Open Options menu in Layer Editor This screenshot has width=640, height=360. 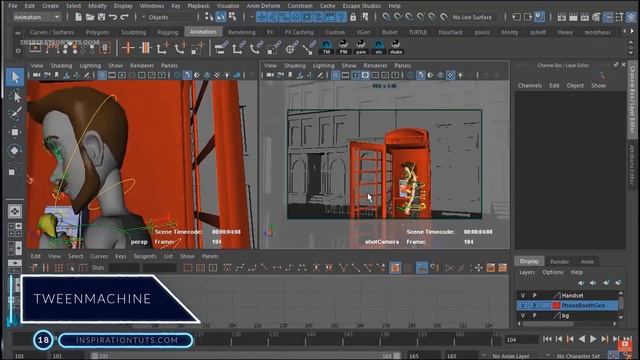pyautogui.click(x=553, y=272)
